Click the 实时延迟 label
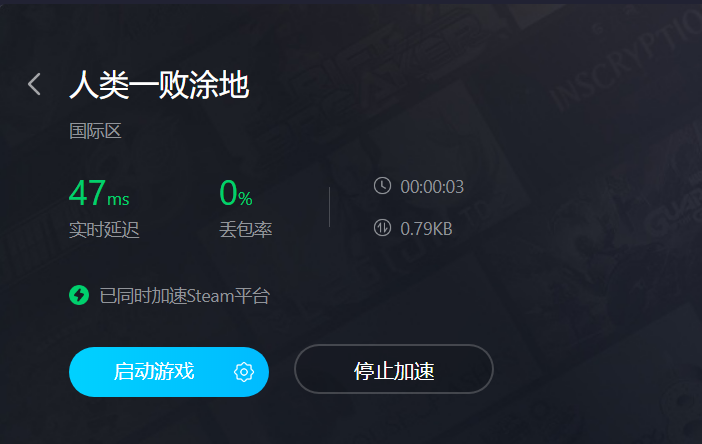Viewport: 702px width, 444px height. pos(104,230)
